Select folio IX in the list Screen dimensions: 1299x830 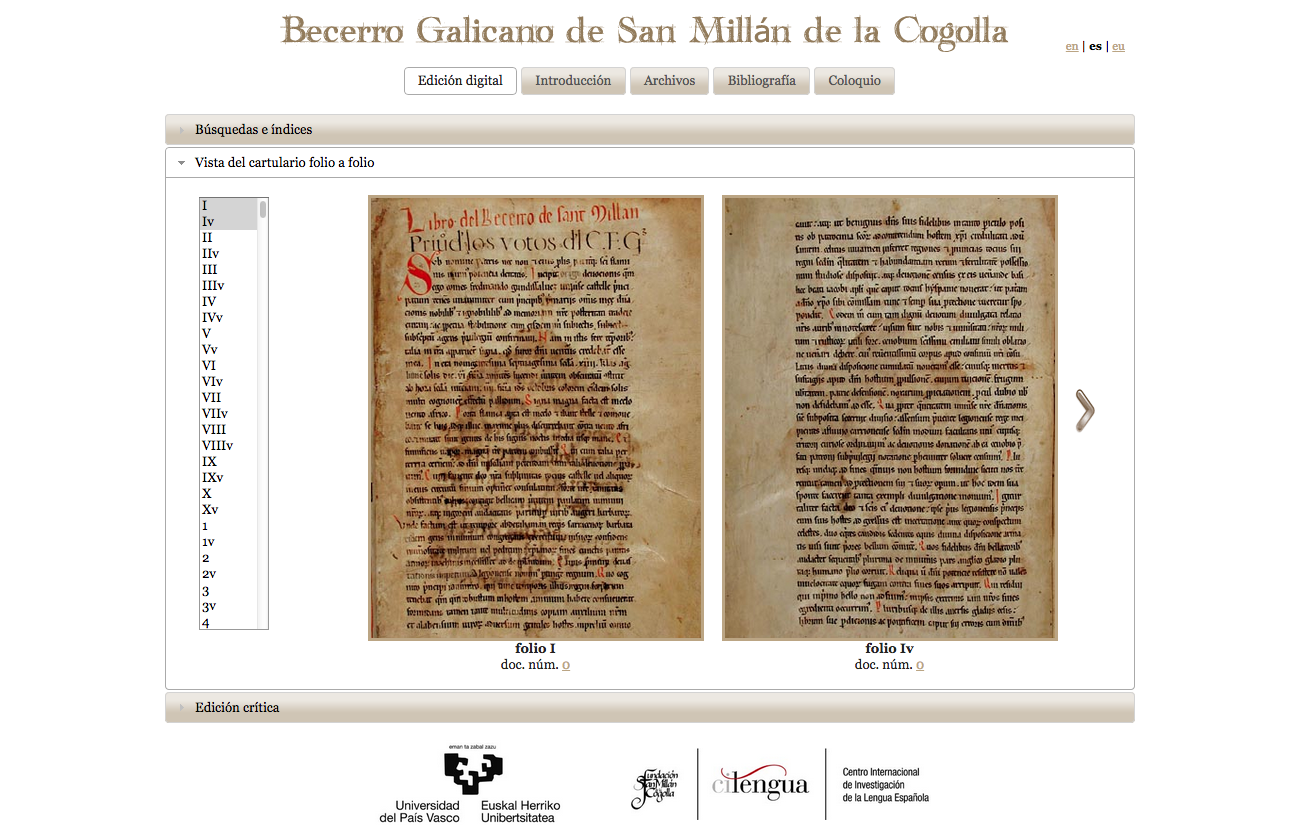(x=229, y=462)
